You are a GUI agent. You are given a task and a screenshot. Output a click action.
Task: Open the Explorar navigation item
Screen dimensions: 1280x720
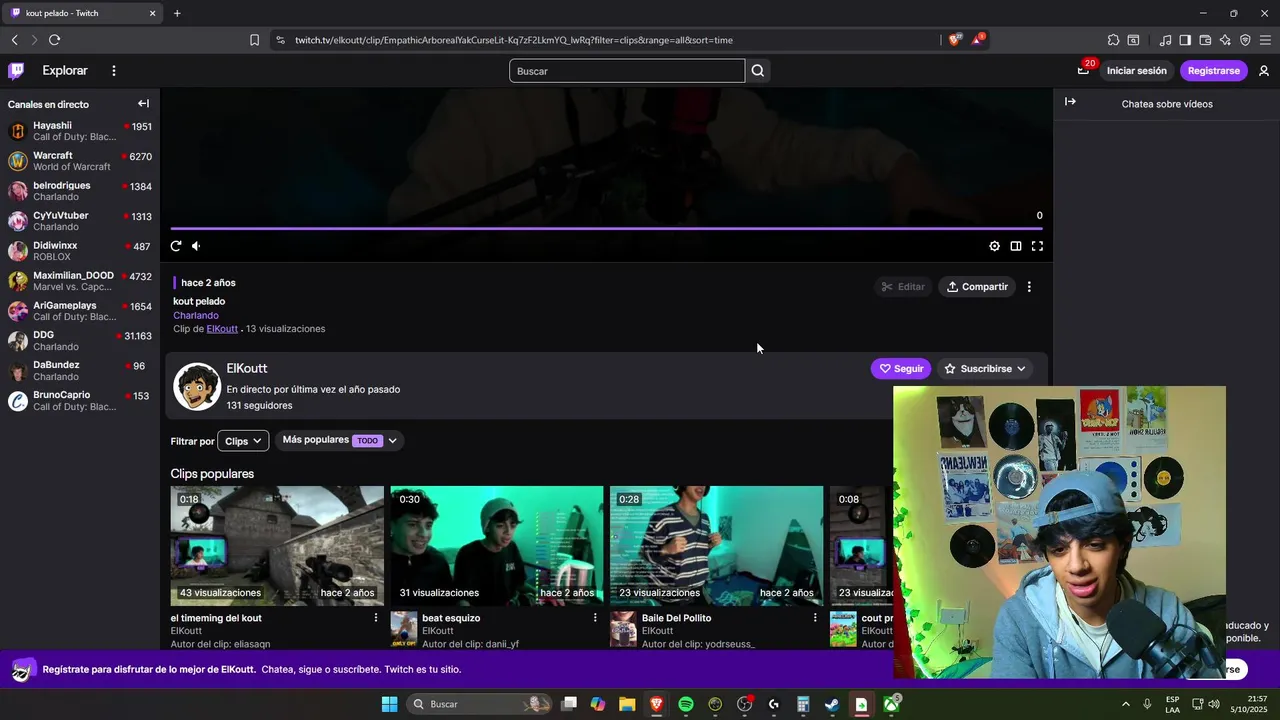click(65, 71)
